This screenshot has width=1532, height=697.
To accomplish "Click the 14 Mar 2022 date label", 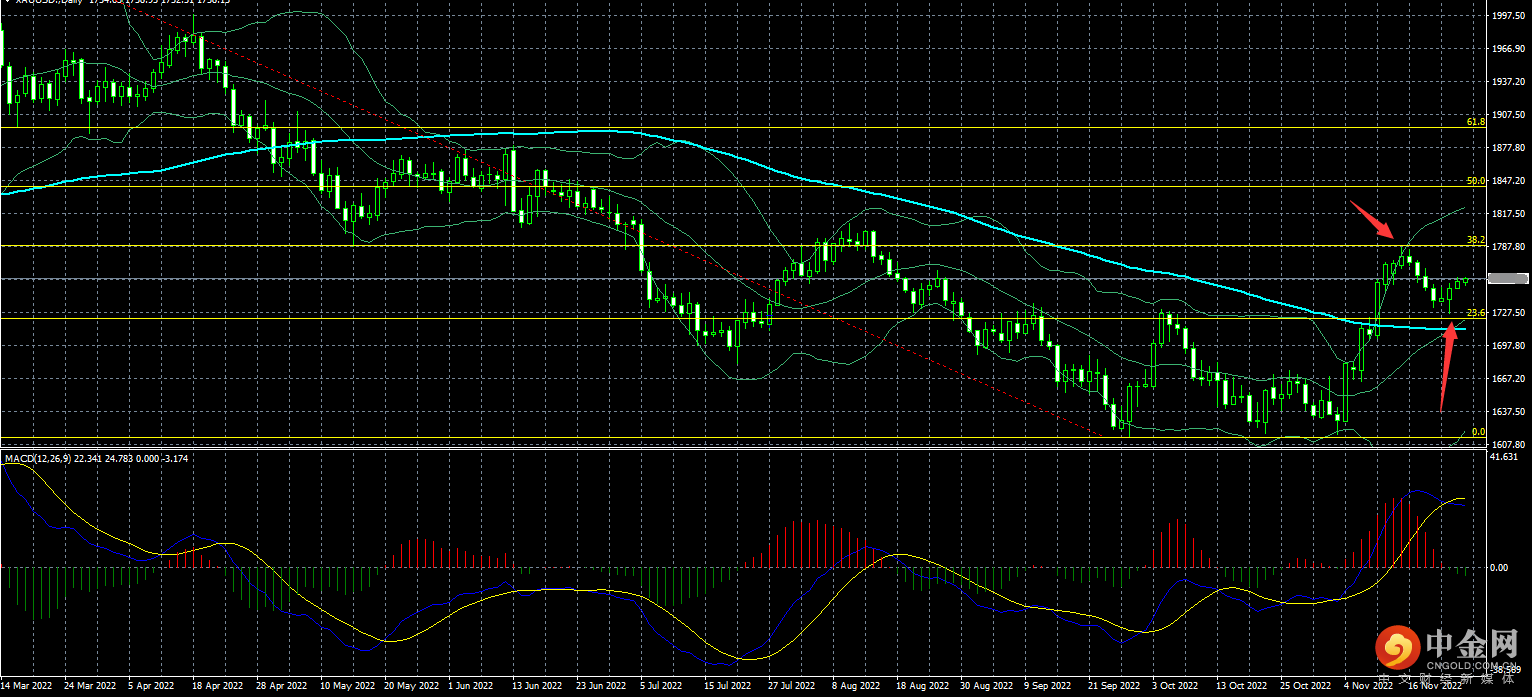I will 29,686.
